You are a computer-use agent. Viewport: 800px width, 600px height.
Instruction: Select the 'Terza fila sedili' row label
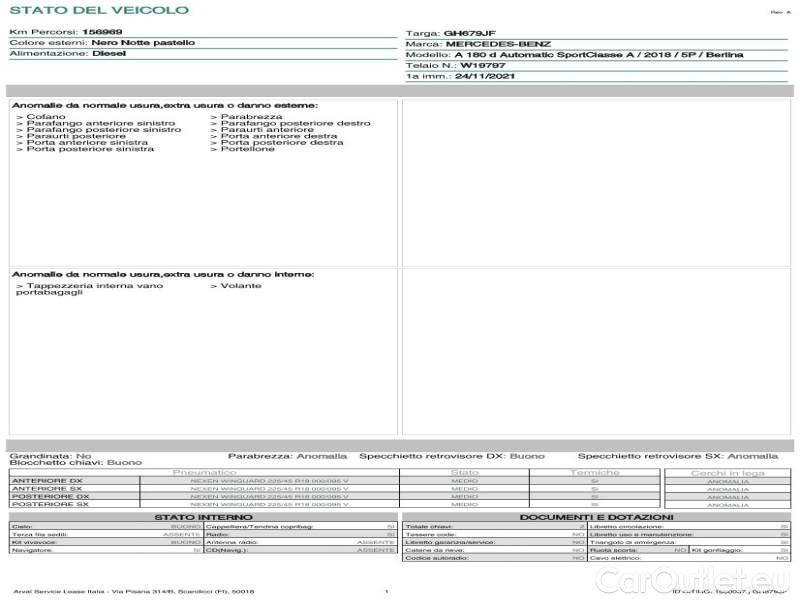pos(40,535)
